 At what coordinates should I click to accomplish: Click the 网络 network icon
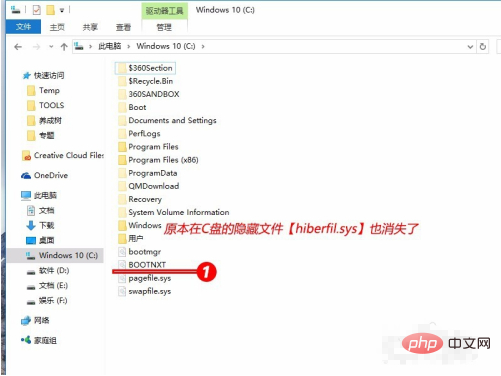[x=26, y=321]
